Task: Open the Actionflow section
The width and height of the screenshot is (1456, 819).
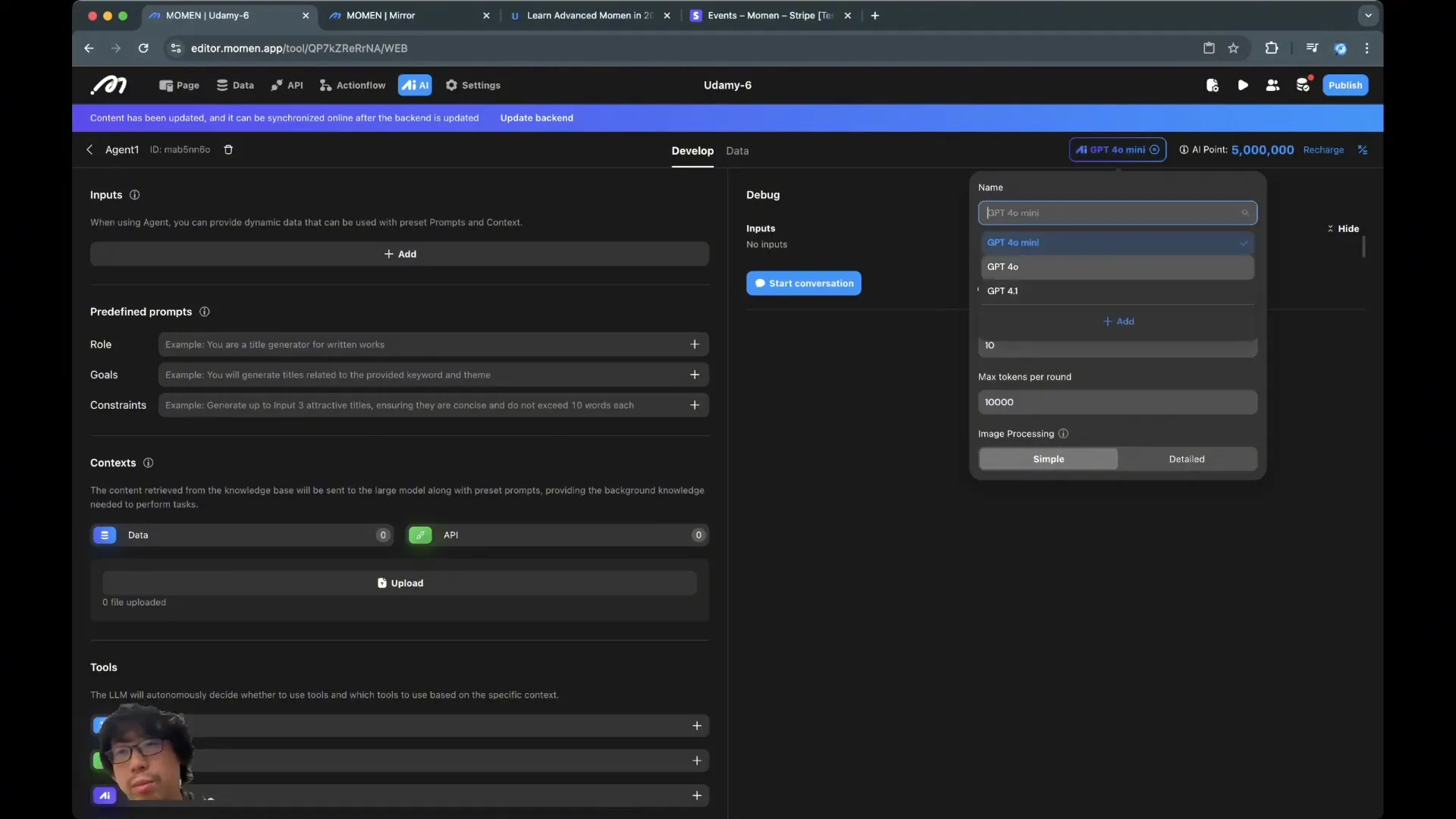Action: [x=353, y=85]
